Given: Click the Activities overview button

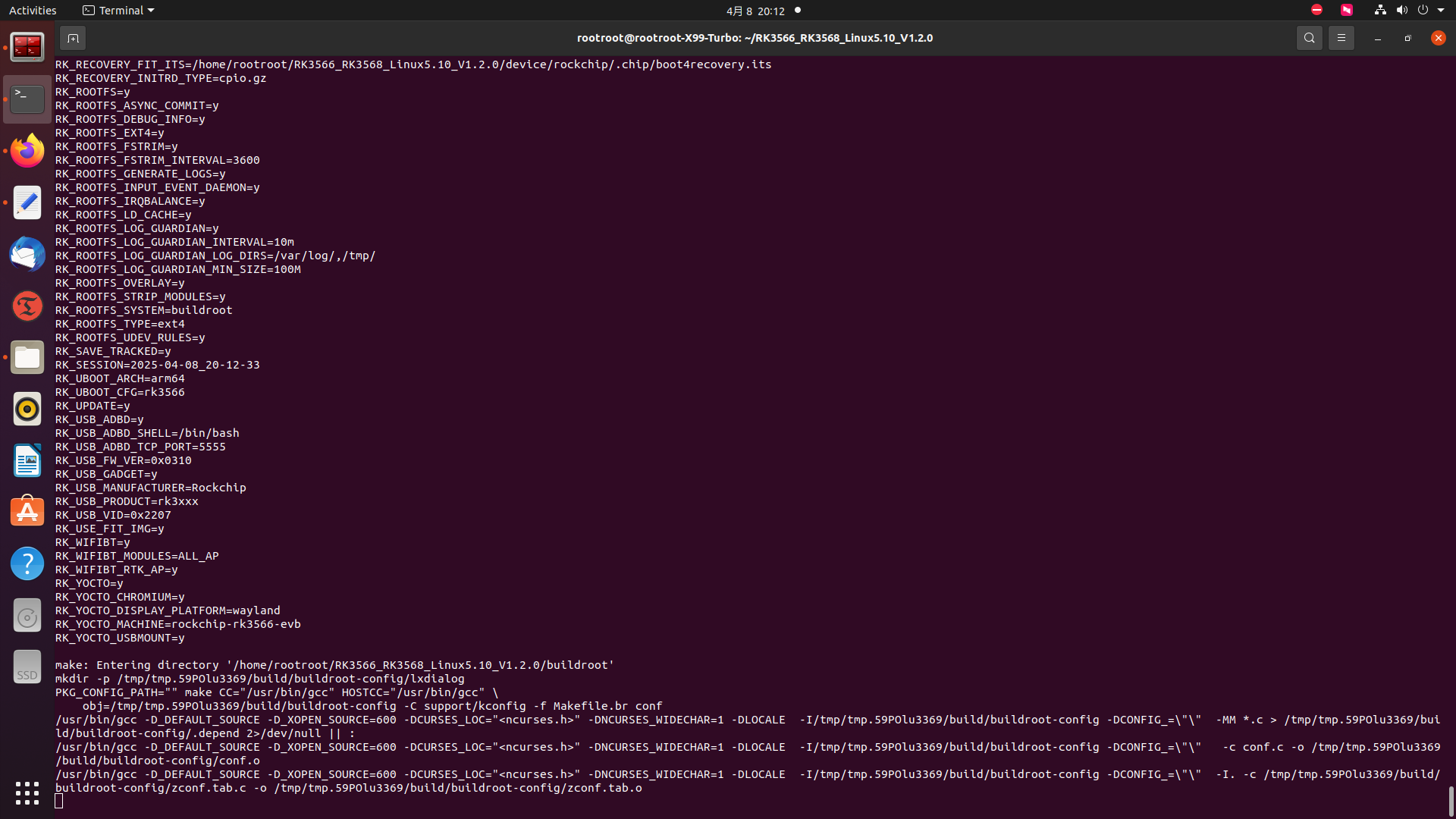Looking at the screenshot, I should point(33,11).
